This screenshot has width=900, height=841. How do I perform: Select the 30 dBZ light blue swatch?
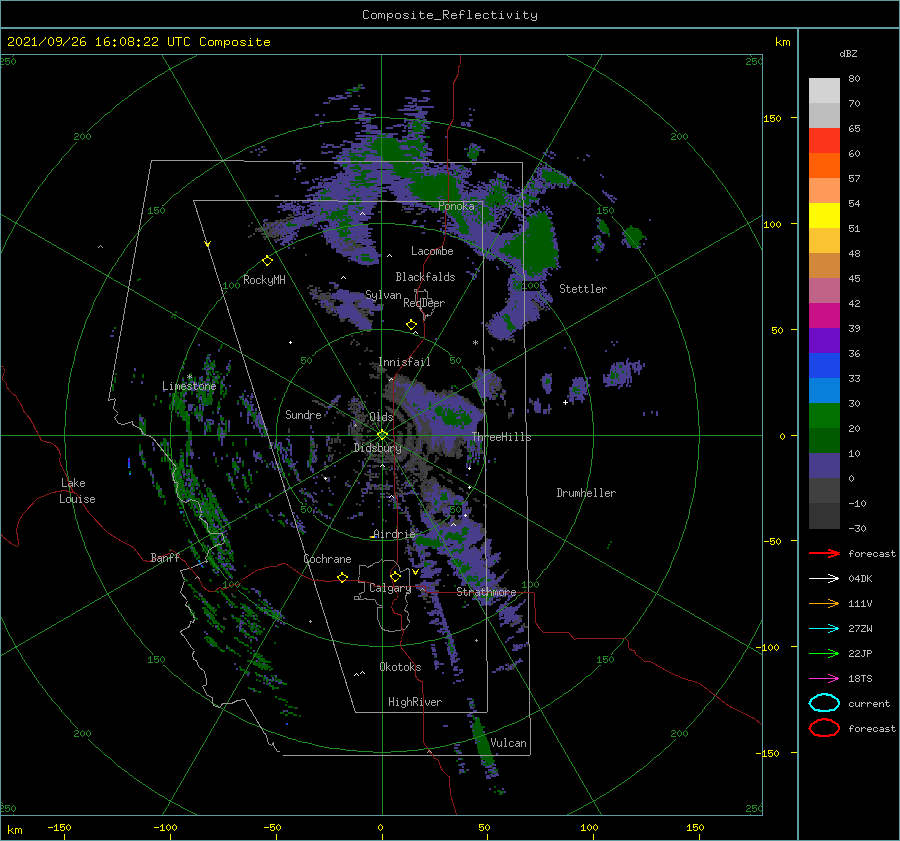pos(824,390)
